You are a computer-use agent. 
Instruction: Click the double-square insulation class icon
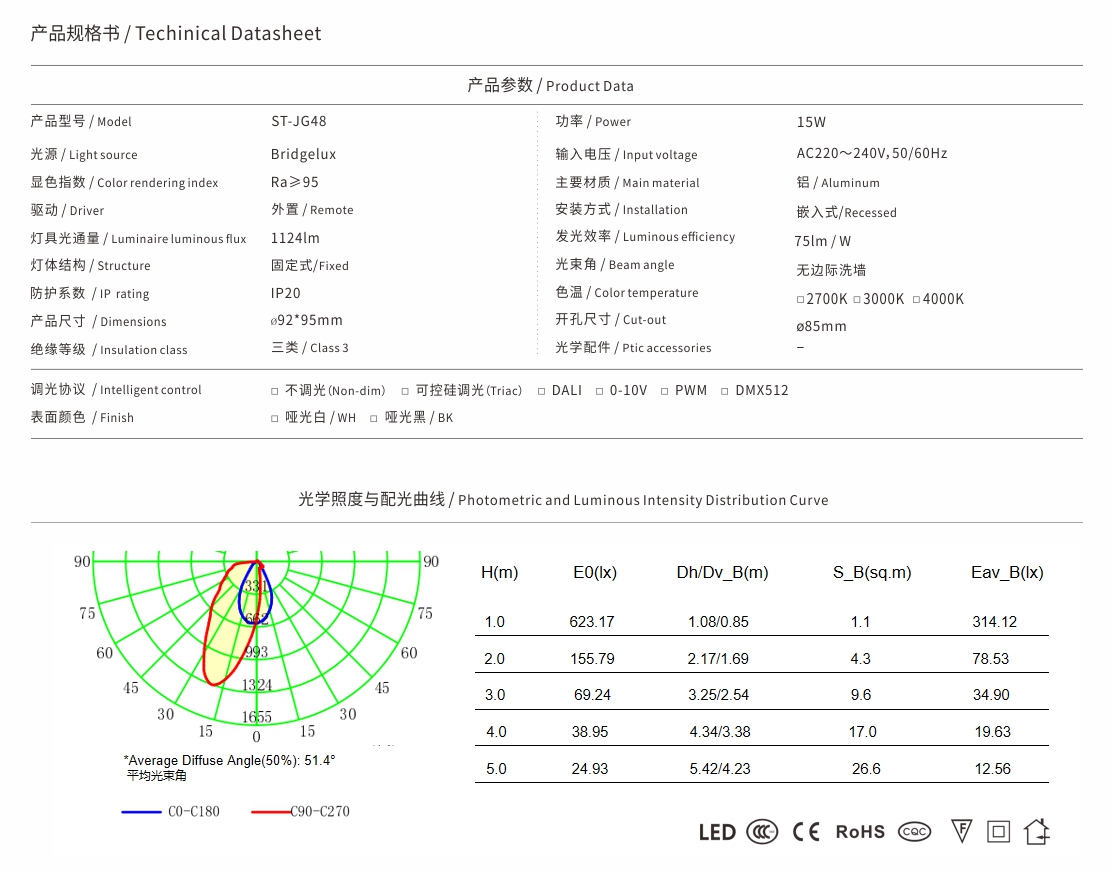coord(998,831)
